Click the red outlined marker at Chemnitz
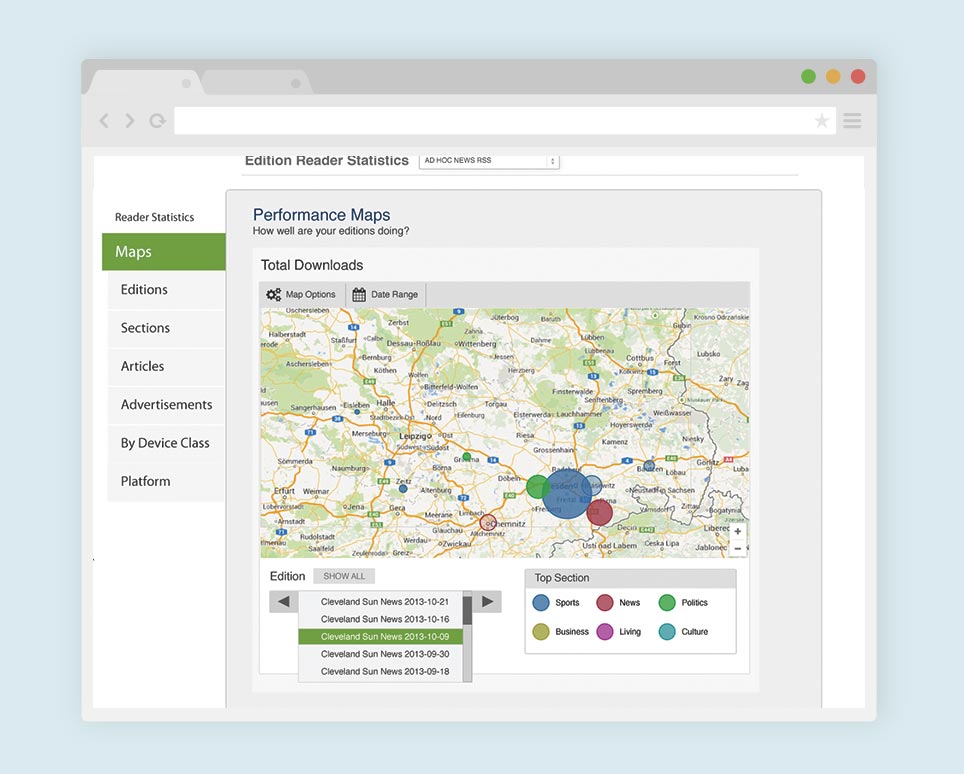This screenshot has height=774, width=964. click(x=488, y=523)
